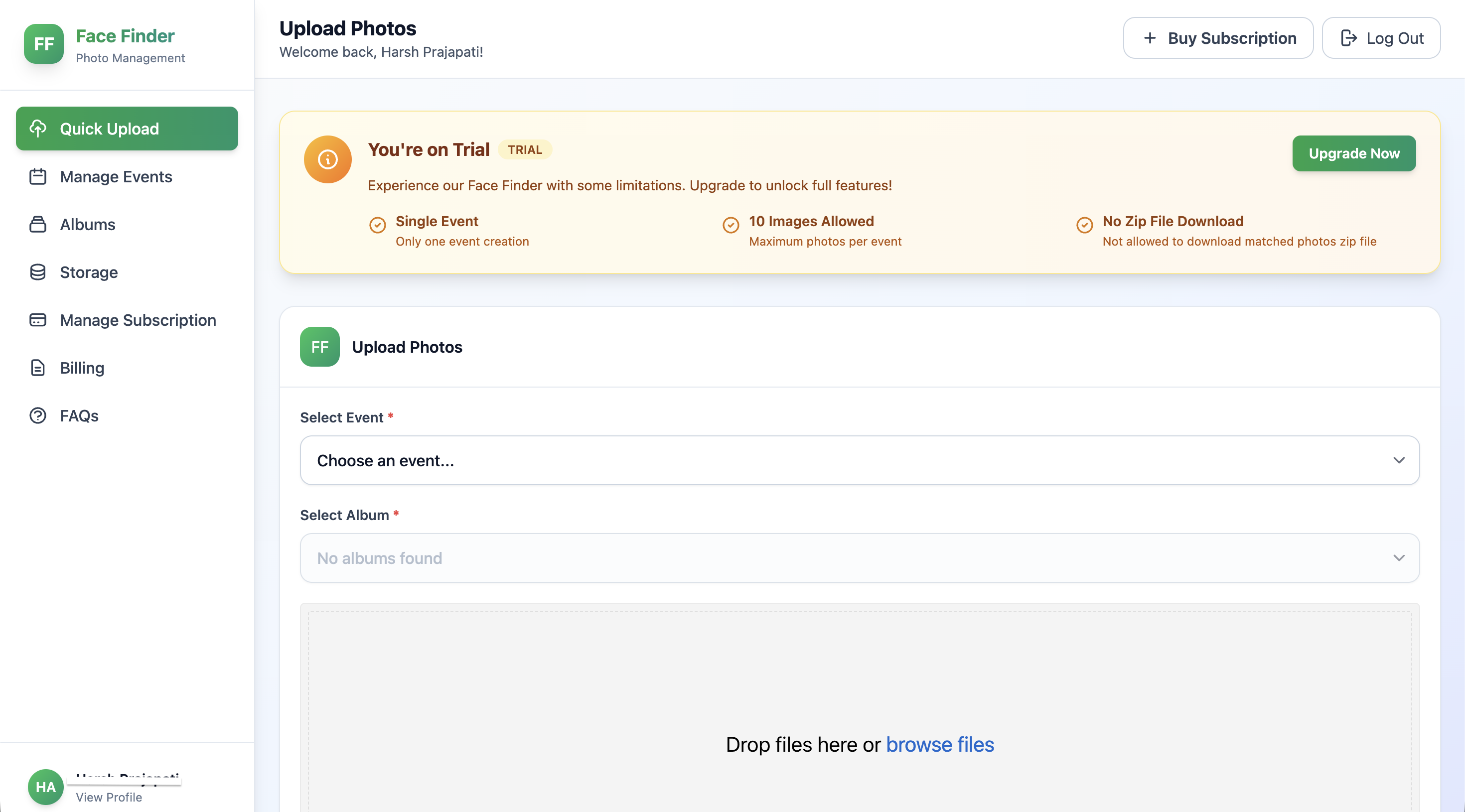Click the Buy Subscription button

(1218, 38)
